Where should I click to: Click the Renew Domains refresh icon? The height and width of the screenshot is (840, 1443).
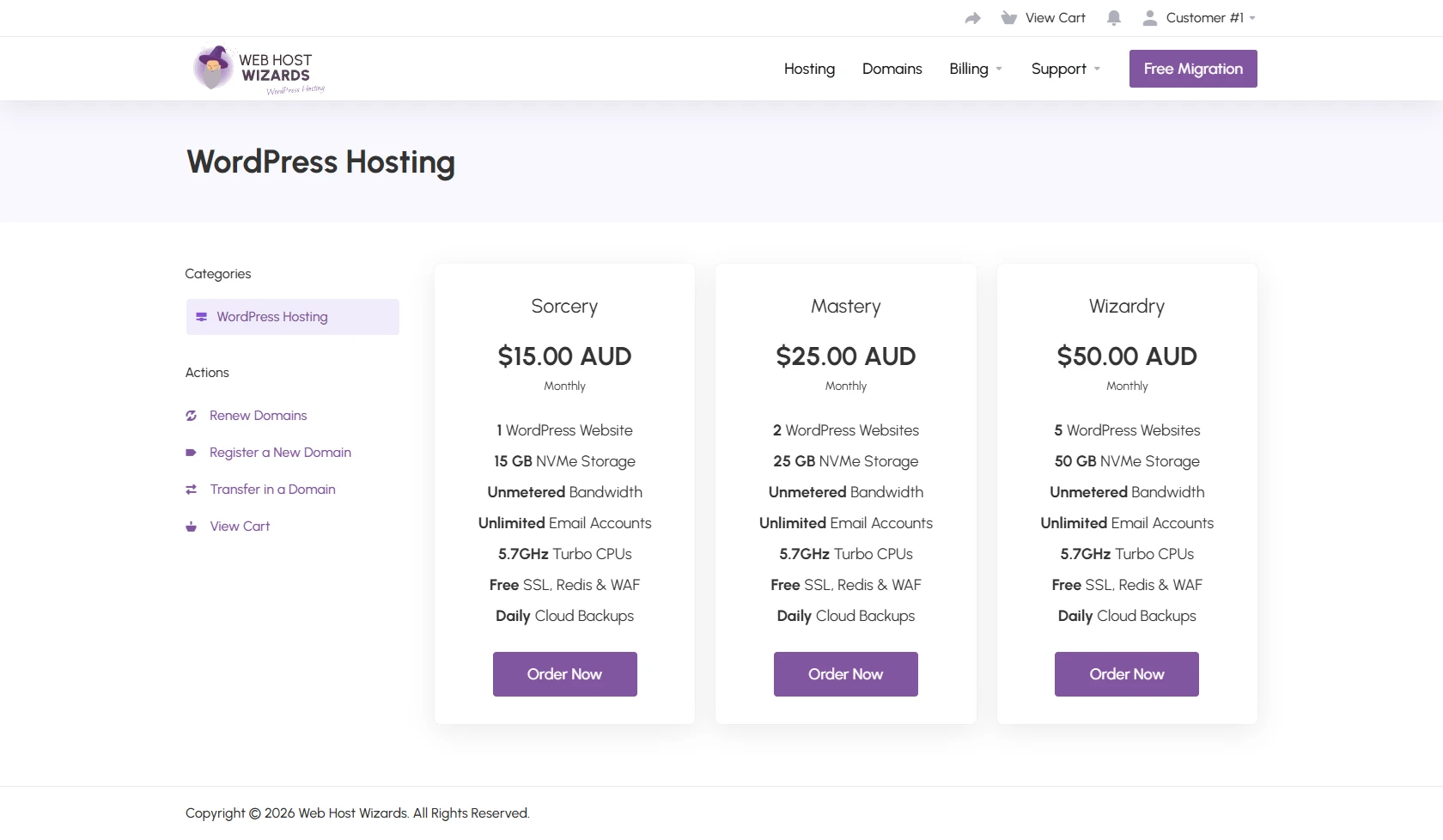(191, 416)
